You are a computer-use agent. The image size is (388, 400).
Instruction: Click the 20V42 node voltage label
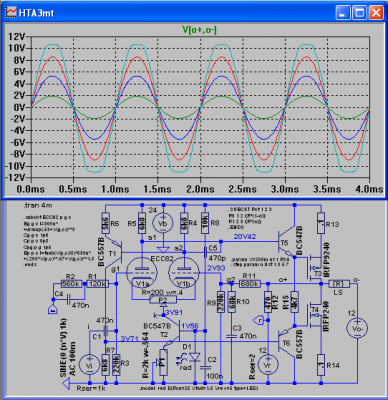[245, 237]
